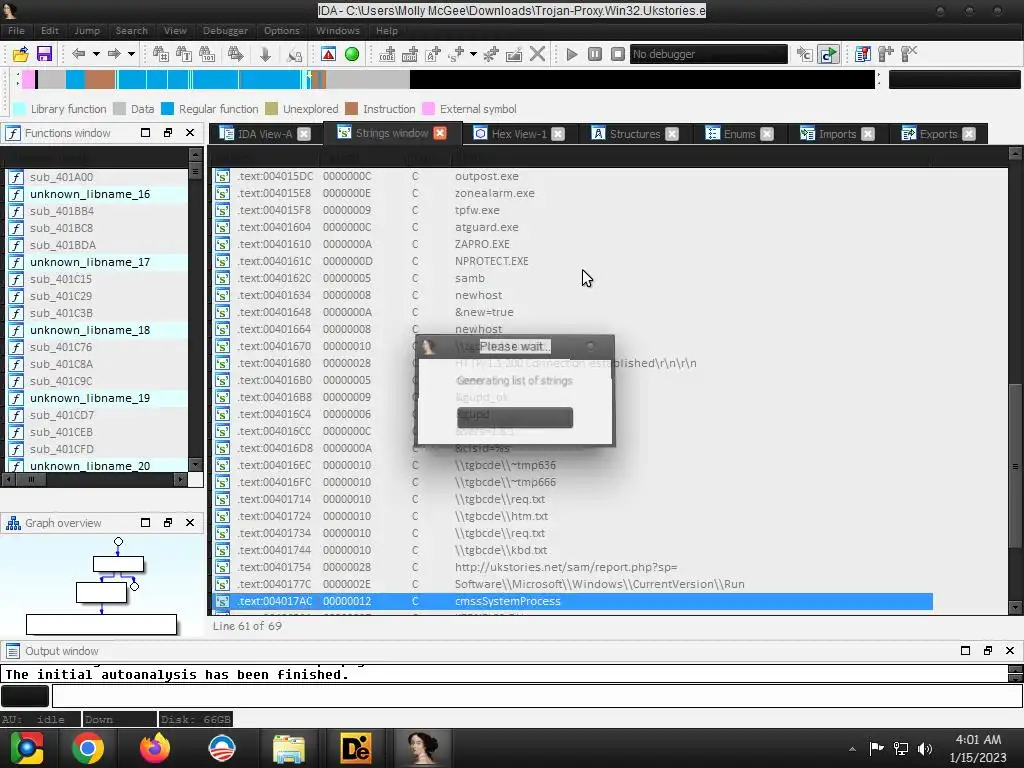Click delete breakpoint icon with X
The width and height of the screenshot is (1024, 768).
909,54
